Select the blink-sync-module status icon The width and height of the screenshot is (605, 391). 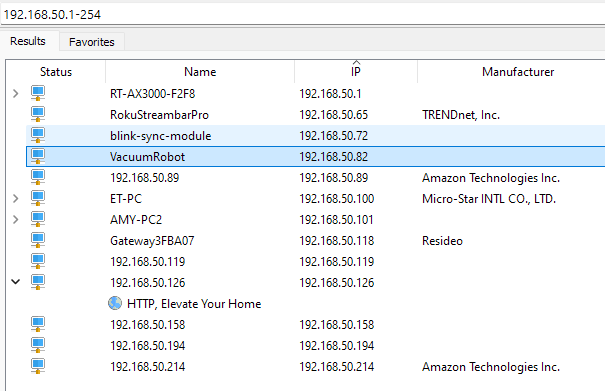[x=38, y=135]
